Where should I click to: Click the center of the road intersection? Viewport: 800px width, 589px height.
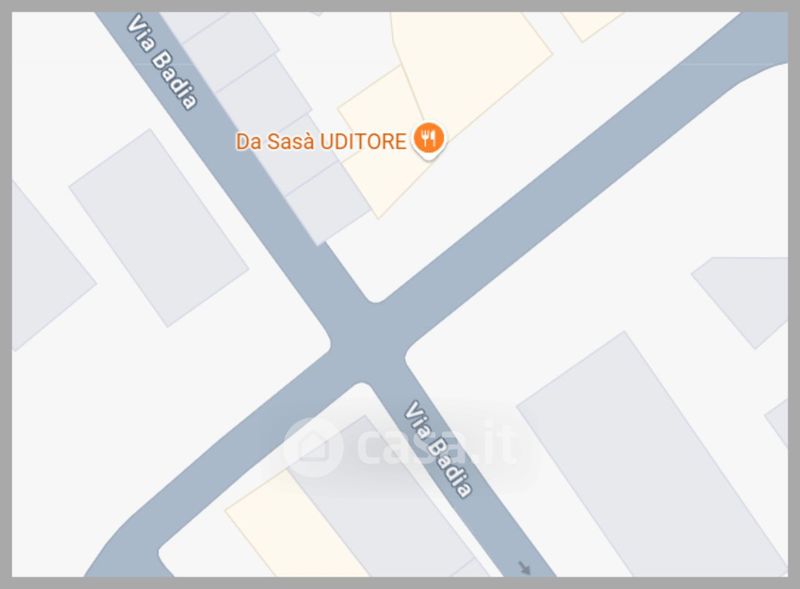(x=368, y=343)
